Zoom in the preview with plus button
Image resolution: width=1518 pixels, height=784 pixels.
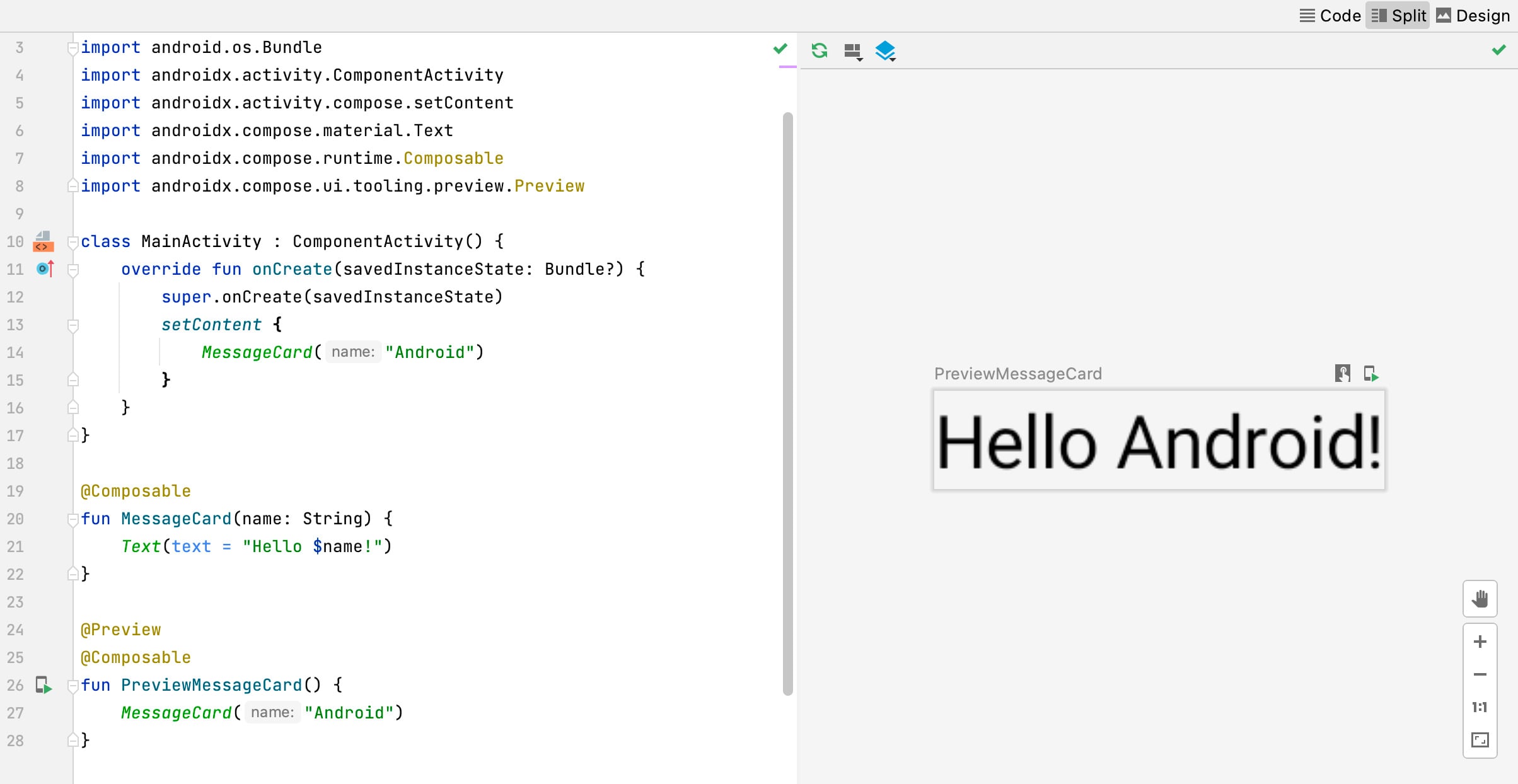click(1480, 642)
